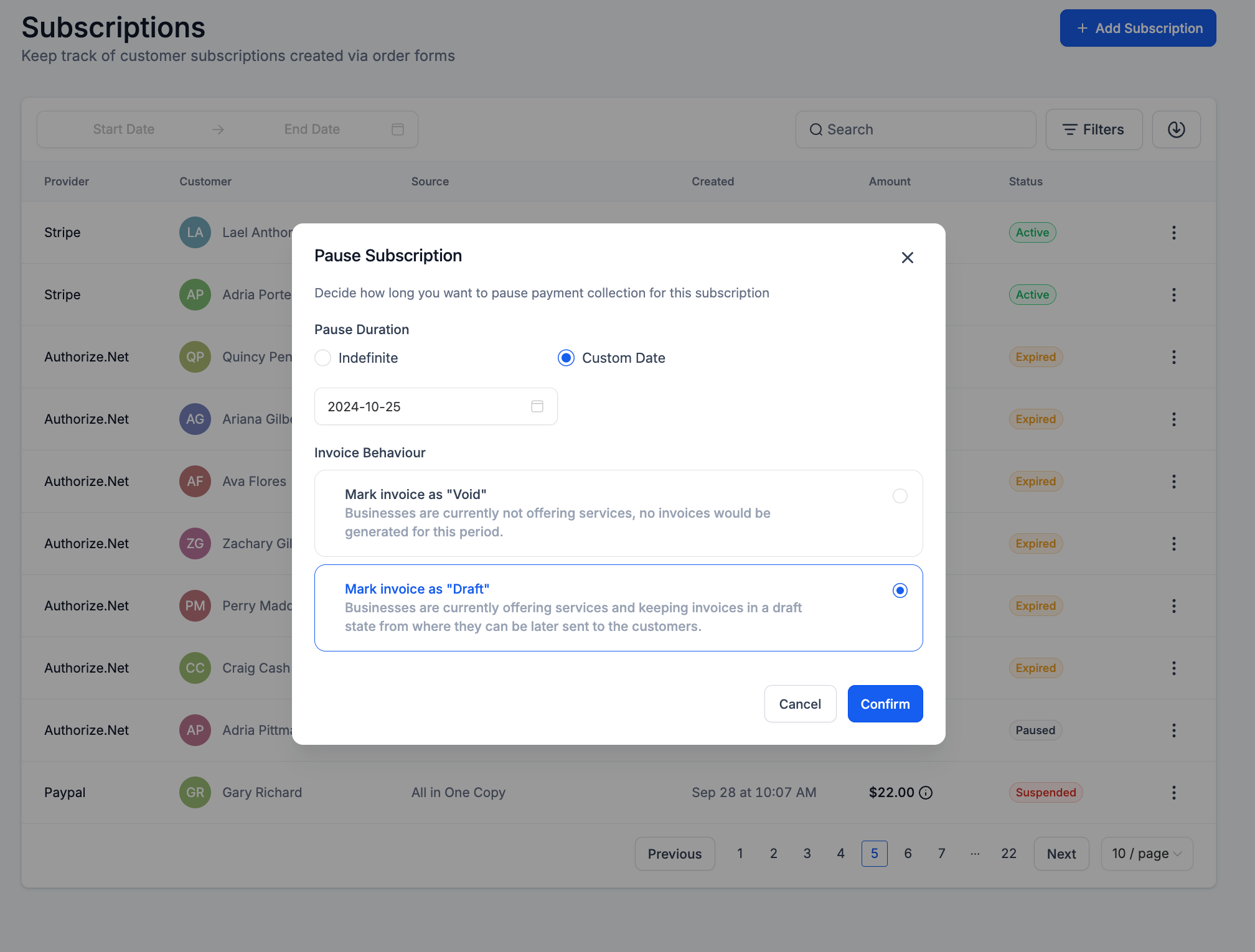Open the Filters panel
The height and width of the screenshot is (952, 1255).
click(x=1094, y=129)
